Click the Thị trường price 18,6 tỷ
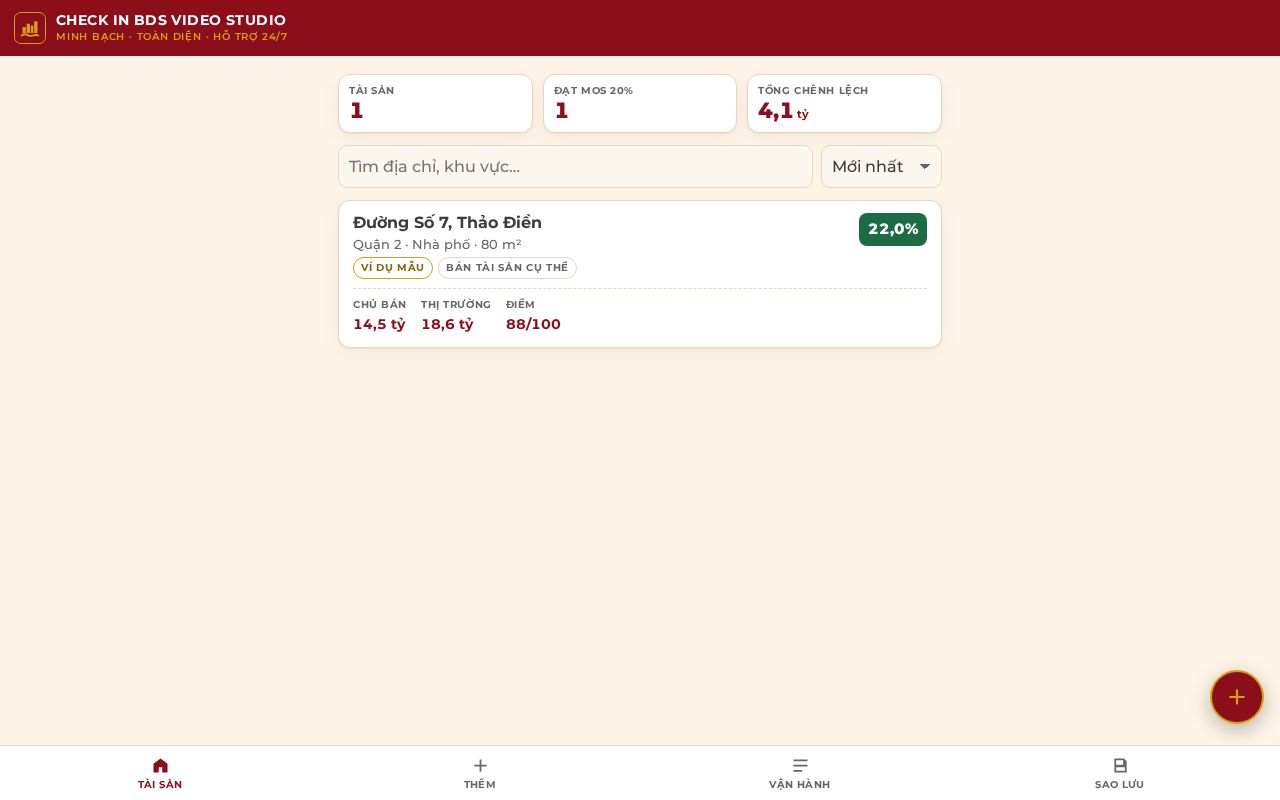The height and width of the screenshot is (800, 1280). (447, 324)
